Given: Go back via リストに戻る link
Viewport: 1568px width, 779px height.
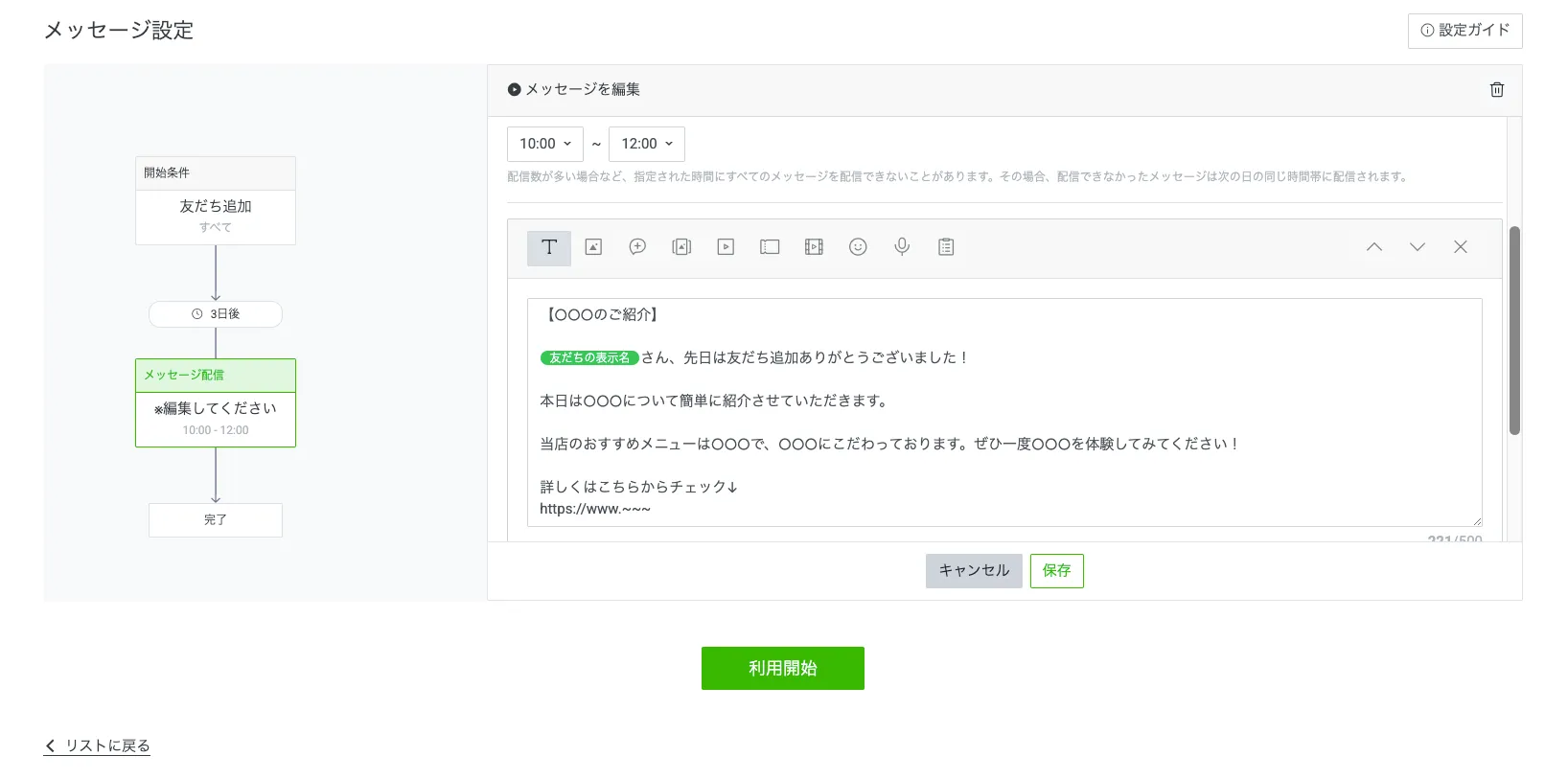Looking at the screenshot, I should click(97, 745).
